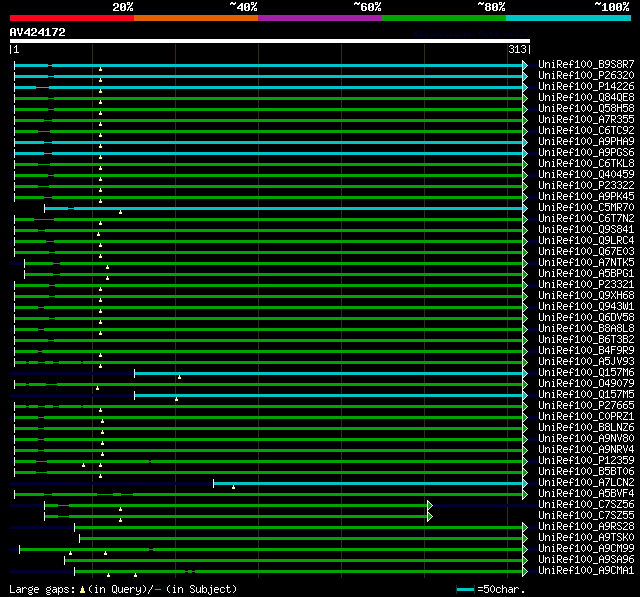This screenshot has width=640, height=597.
Task: Click the yellow query-gap legend marker
Action: (82, 589)
